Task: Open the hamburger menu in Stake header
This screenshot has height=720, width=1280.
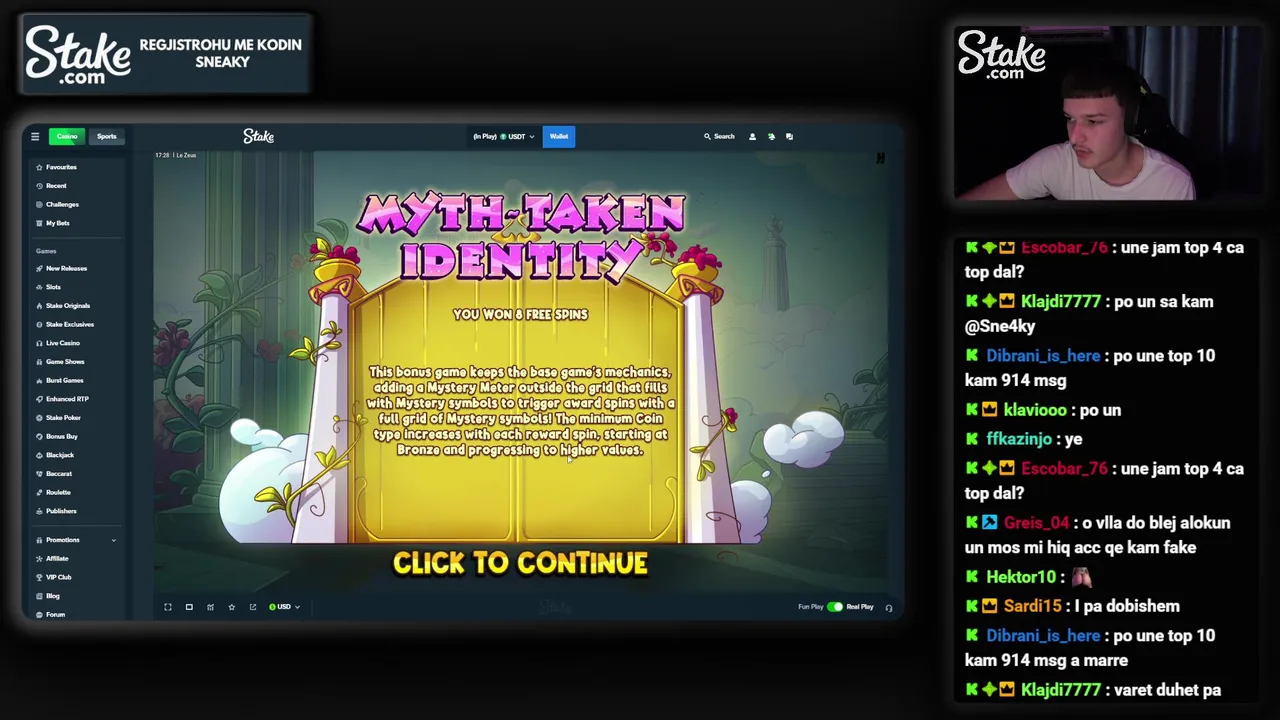Action: [x=35, y=136]
